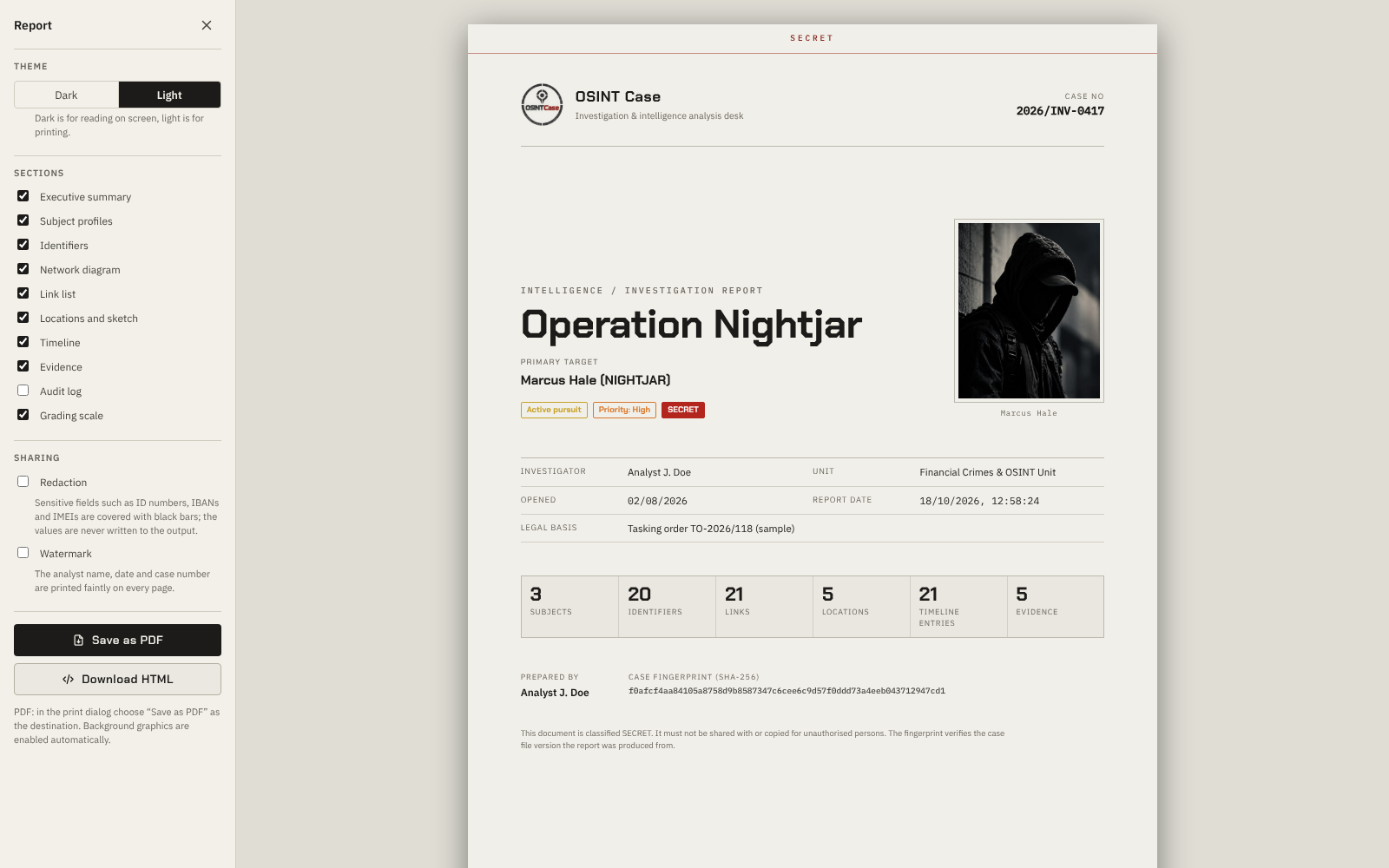The height and width of the screenshot is (868, 1389).
Task: Select the Light theme option
Action: click(169, 95)
